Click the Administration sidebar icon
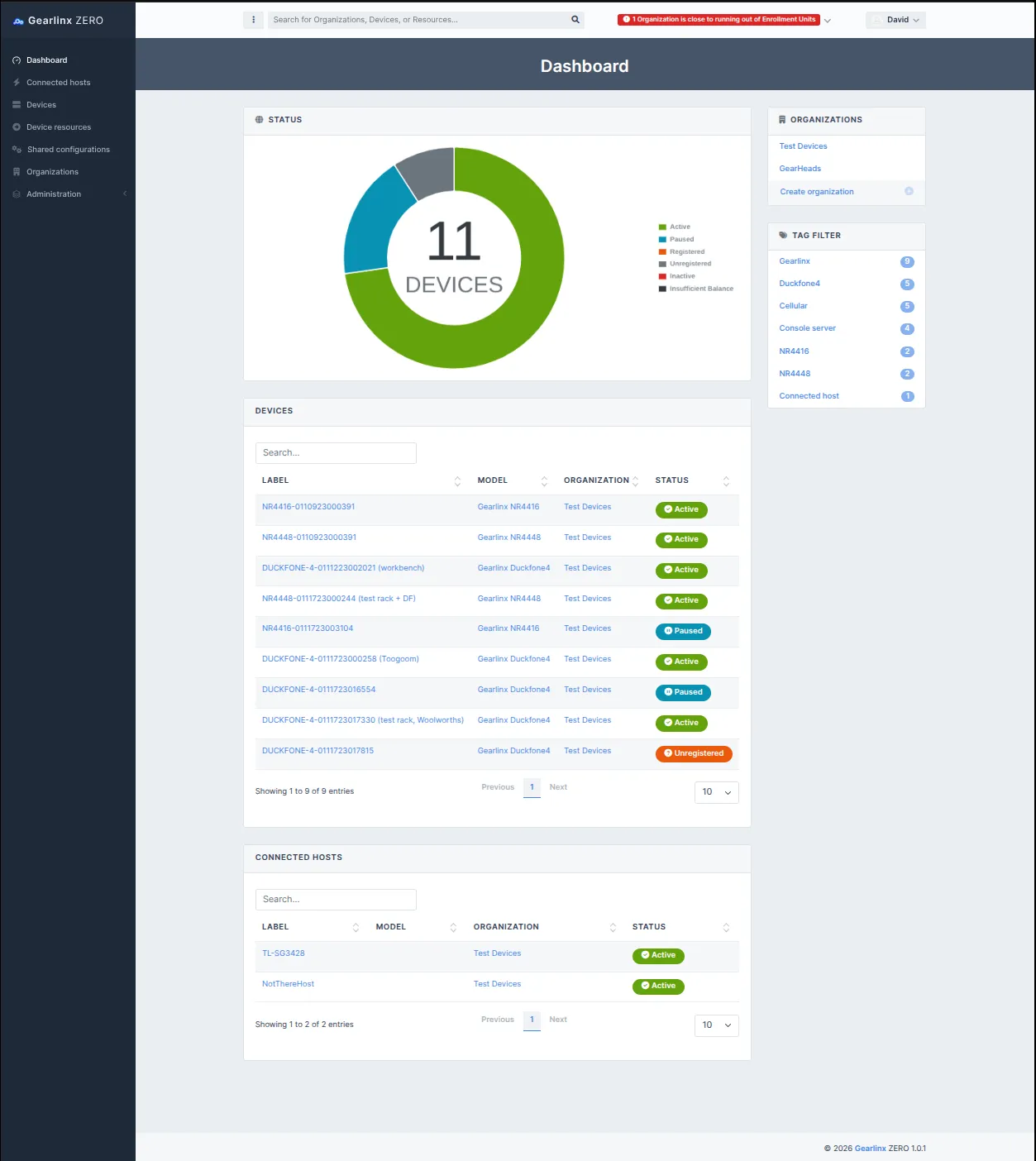 click(x=17, y=194)
